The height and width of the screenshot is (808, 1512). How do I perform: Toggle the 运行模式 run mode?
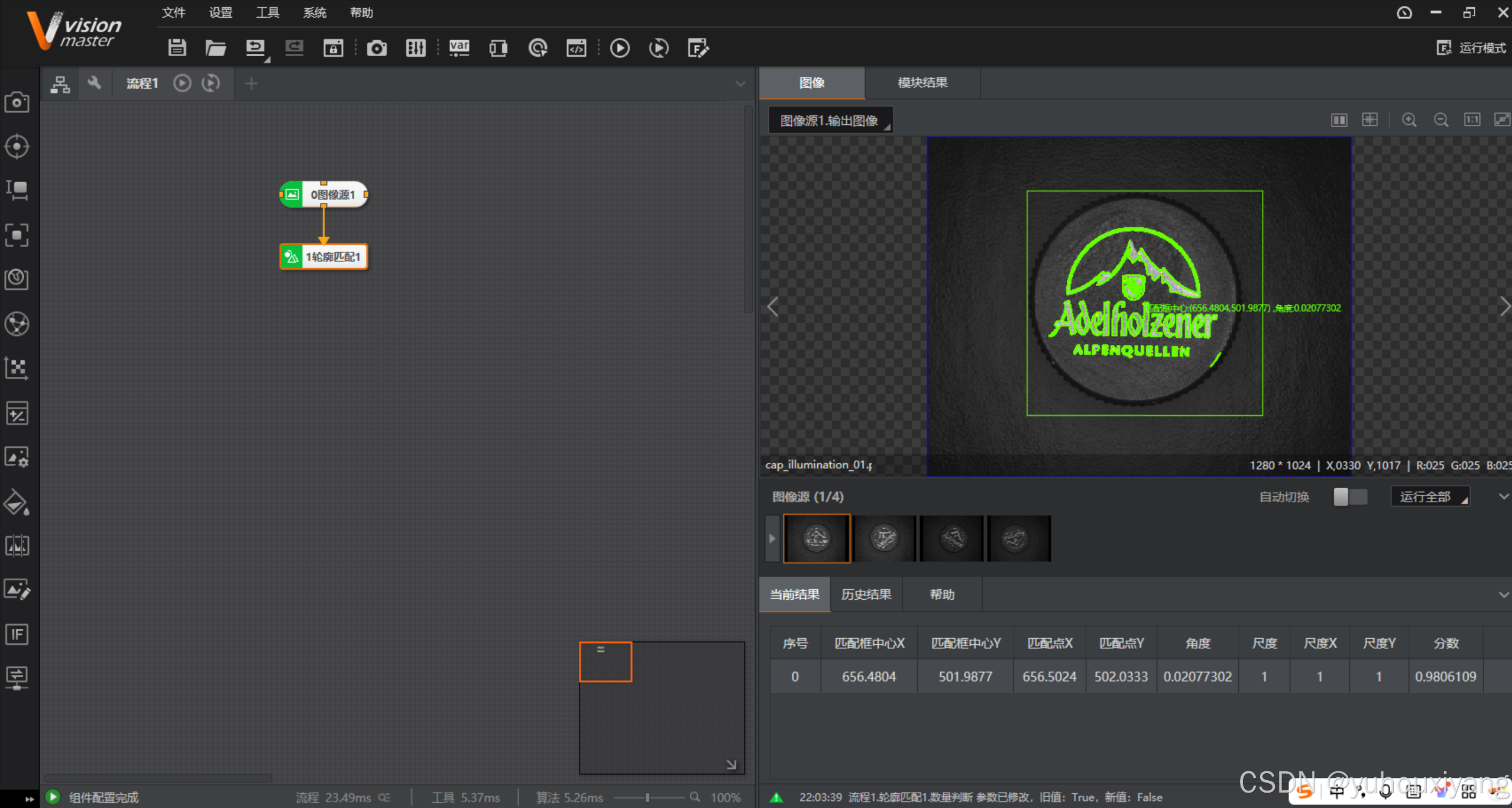(x=1471, y=48)
